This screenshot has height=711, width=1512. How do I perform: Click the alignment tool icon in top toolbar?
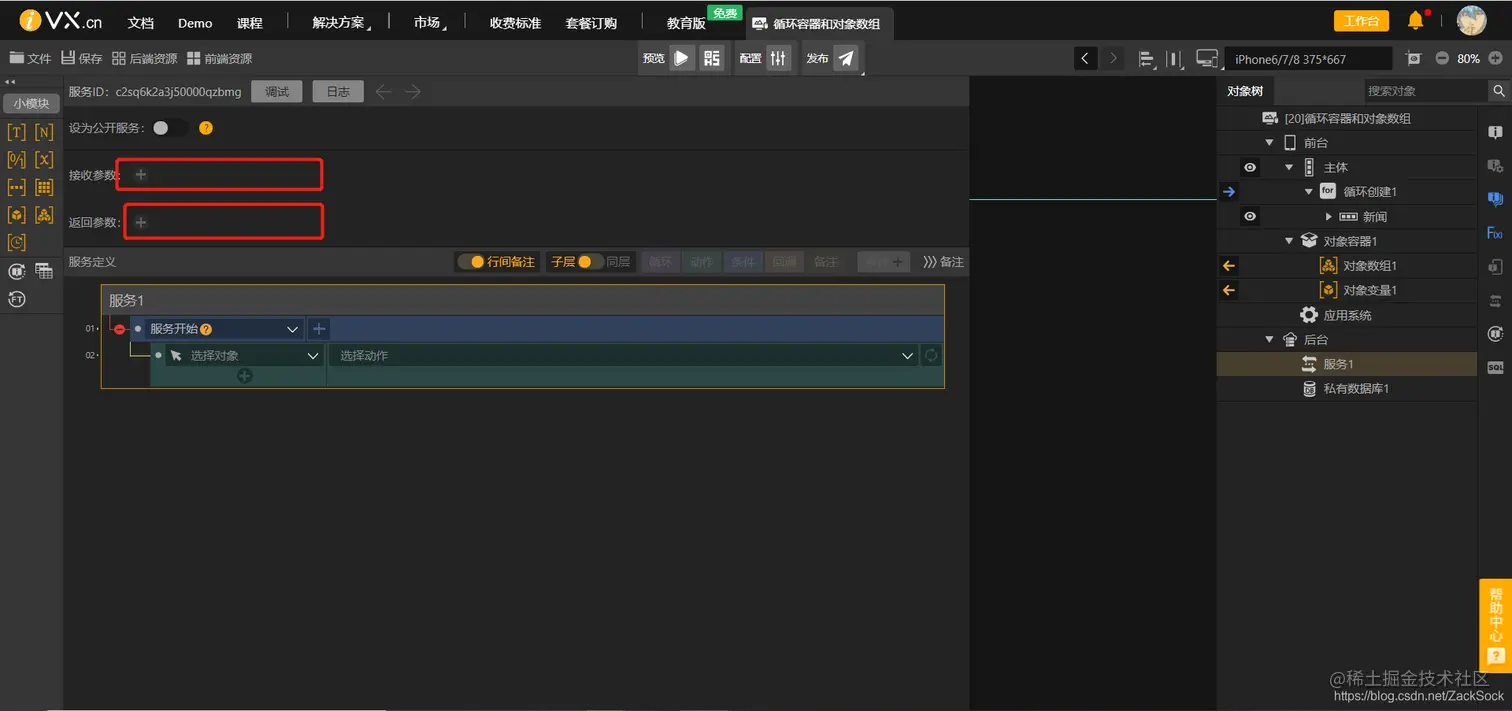pos(1146,58)
